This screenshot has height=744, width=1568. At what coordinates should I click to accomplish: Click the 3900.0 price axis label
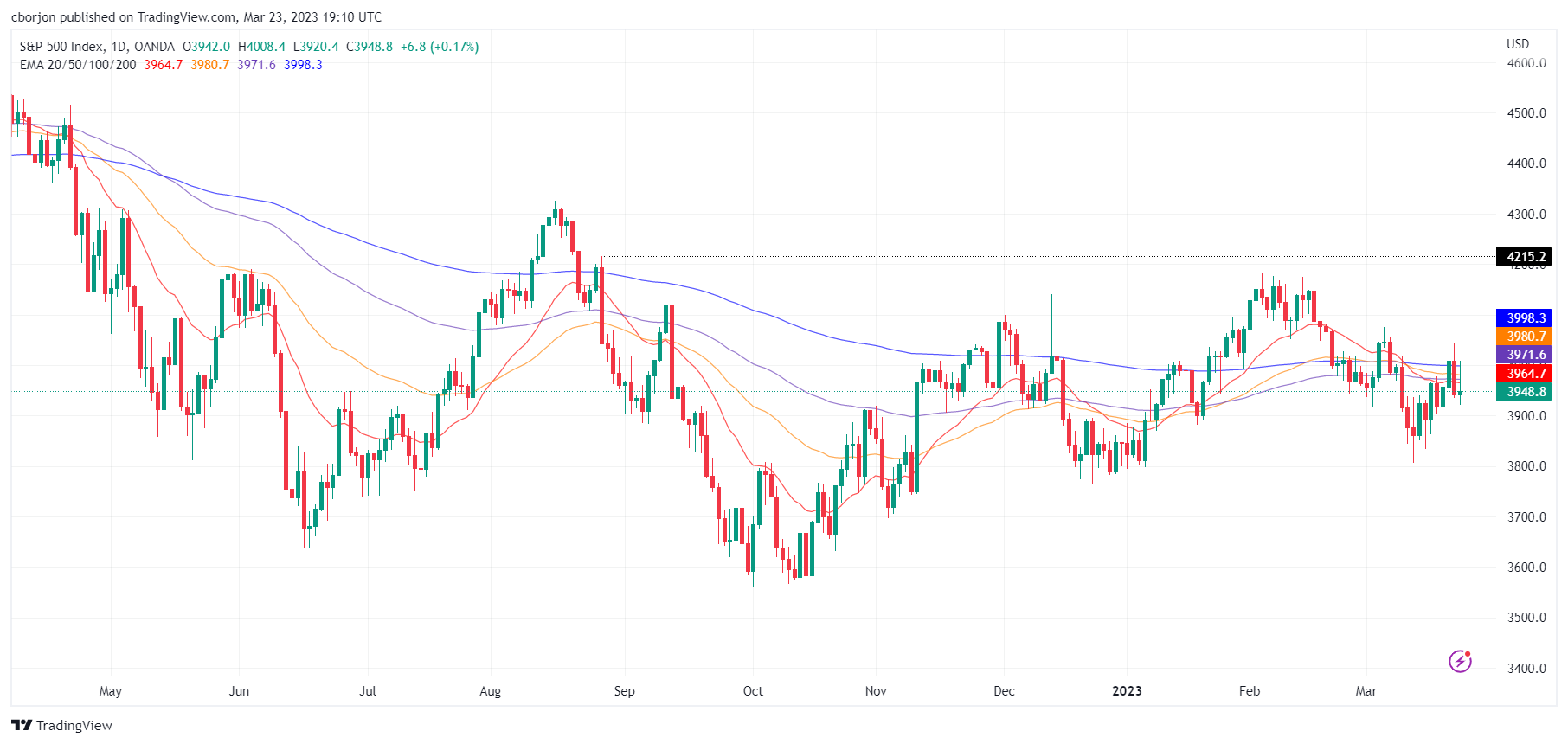[1526, 416]
